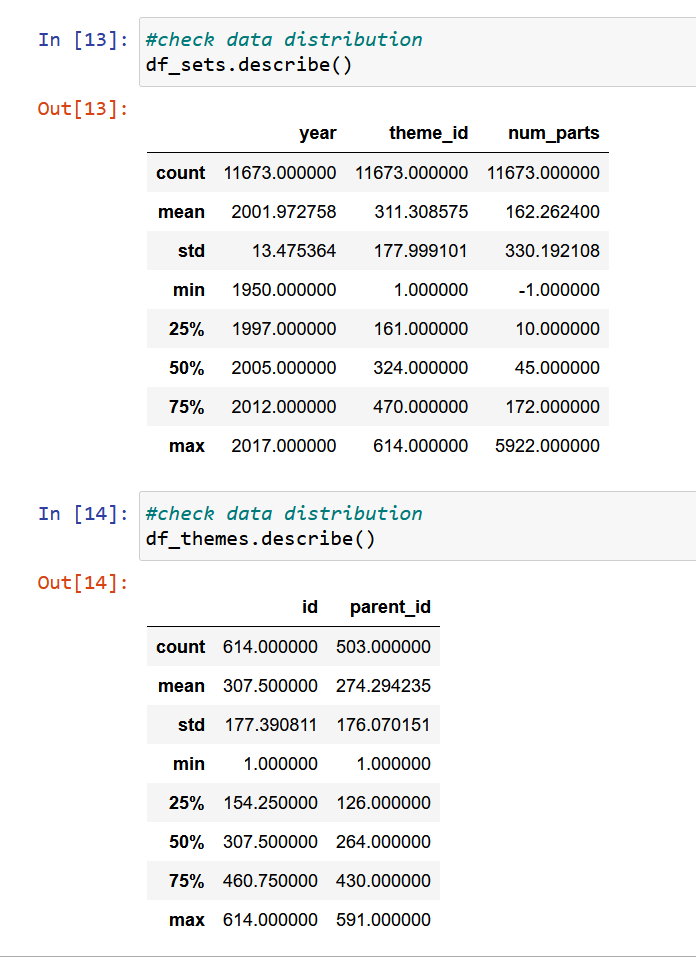The width and height of the screenshot is (696, 963).
Task: Click the parent_id column header
Action: click(x=390, y=607)
